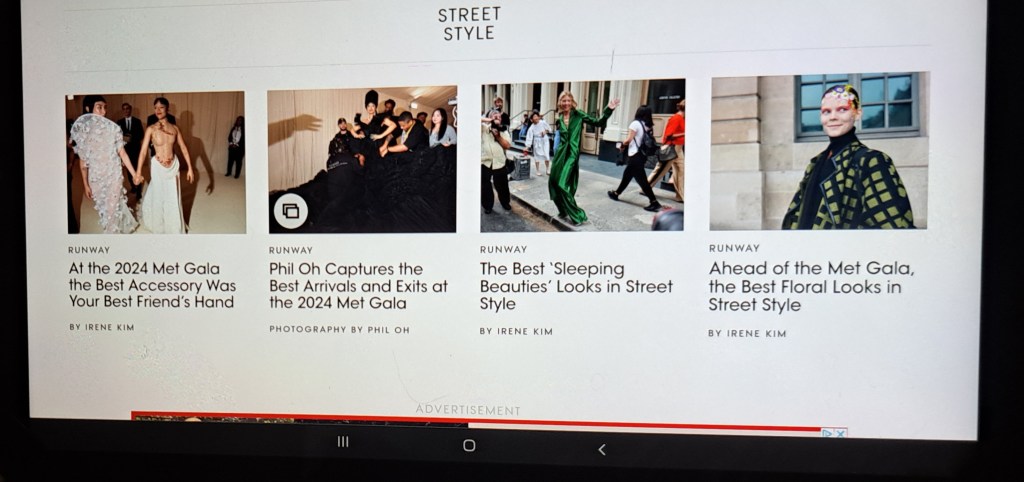The width and height of the screenshot is (1024, 482).
Task: Click the Street Style section heading
Action: tap(469, 24)
